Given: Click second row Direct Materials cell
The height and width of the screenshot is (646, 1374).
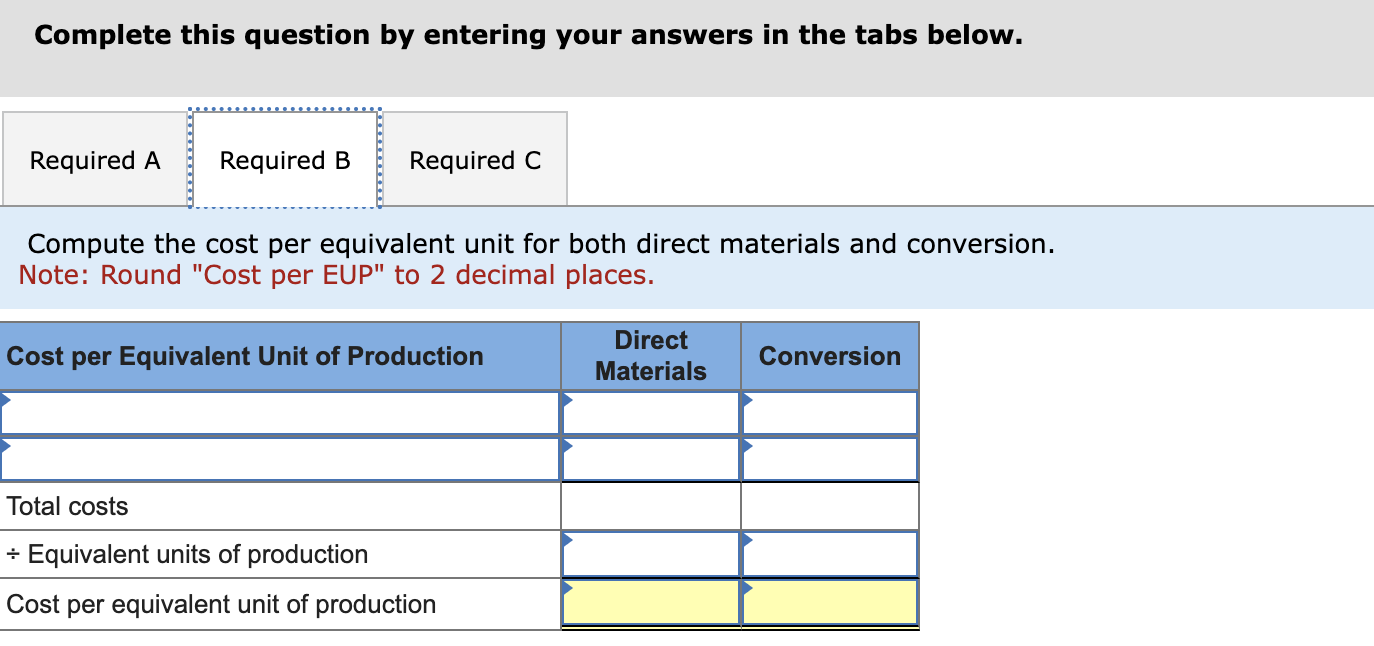Looking at the screenshot, I should (x=650, y=459).
